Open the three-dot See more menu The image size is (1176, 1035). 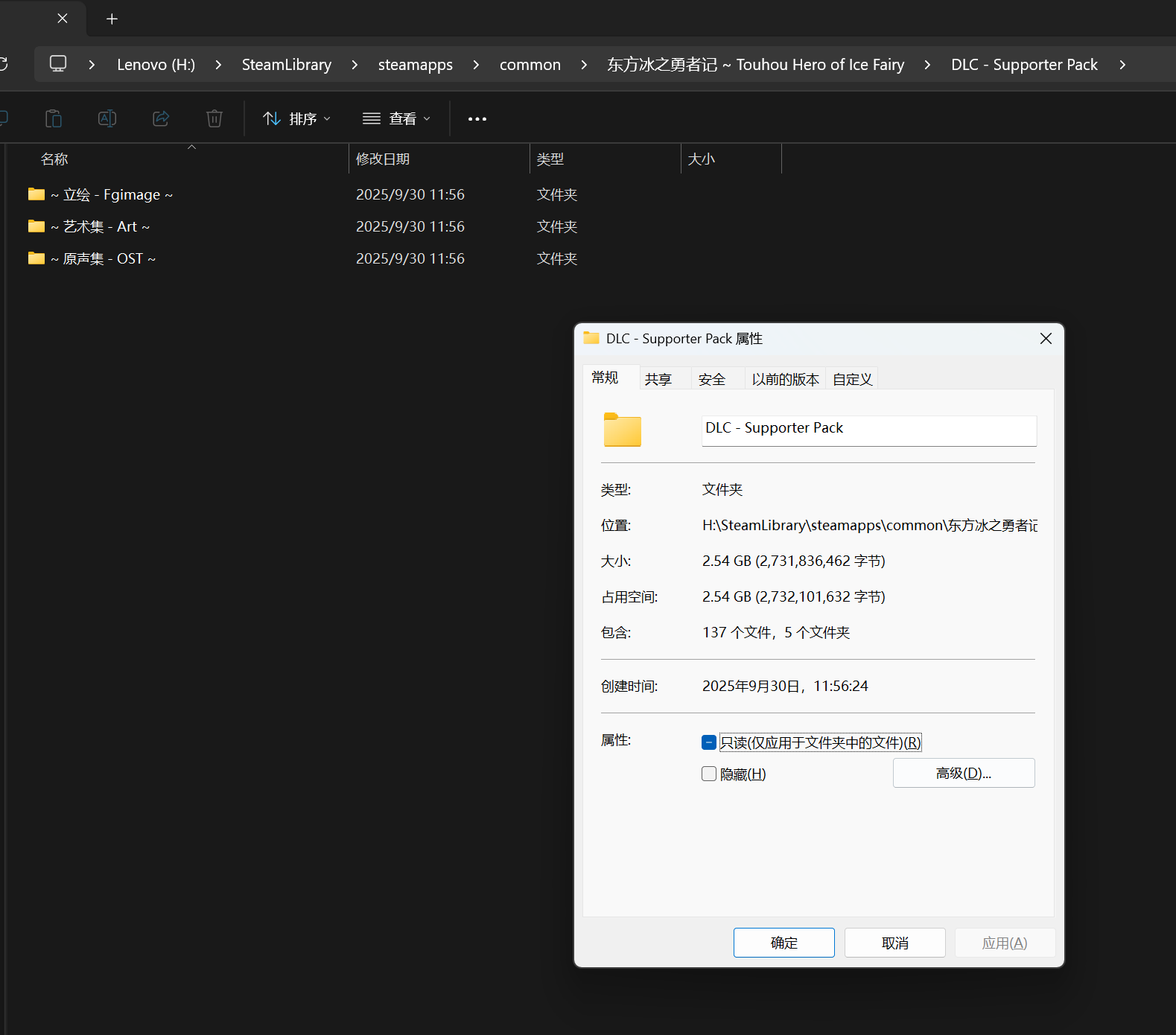point(477,119)
